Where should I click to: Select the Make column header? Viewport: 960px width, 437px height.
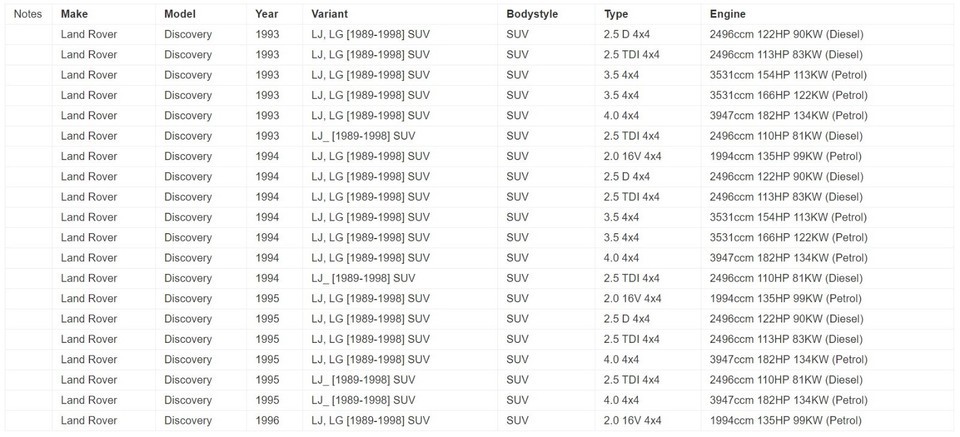[x=74, y=14]
